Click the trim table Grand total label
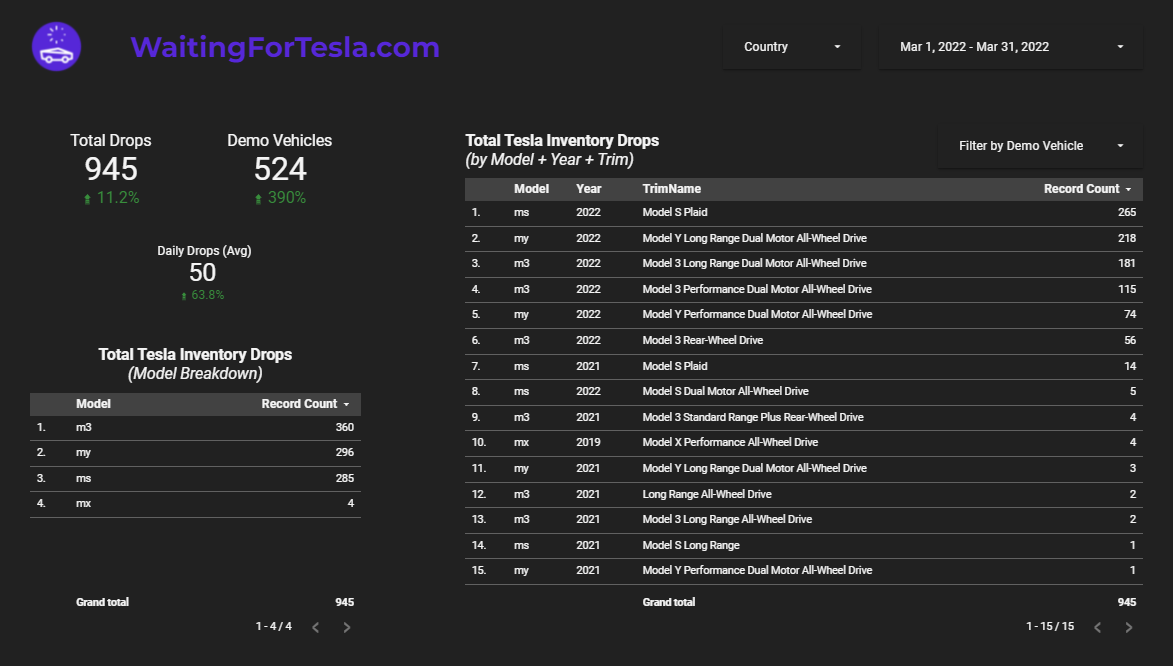The width and height of the screenshot is (1173, 666). [669, 602]
